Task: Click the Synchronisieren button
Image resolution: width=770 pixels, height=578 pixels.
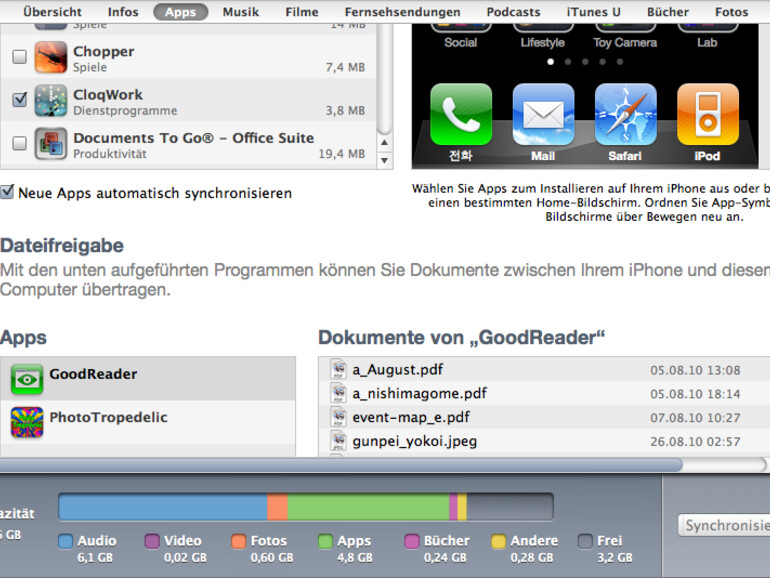Action: 724,525
